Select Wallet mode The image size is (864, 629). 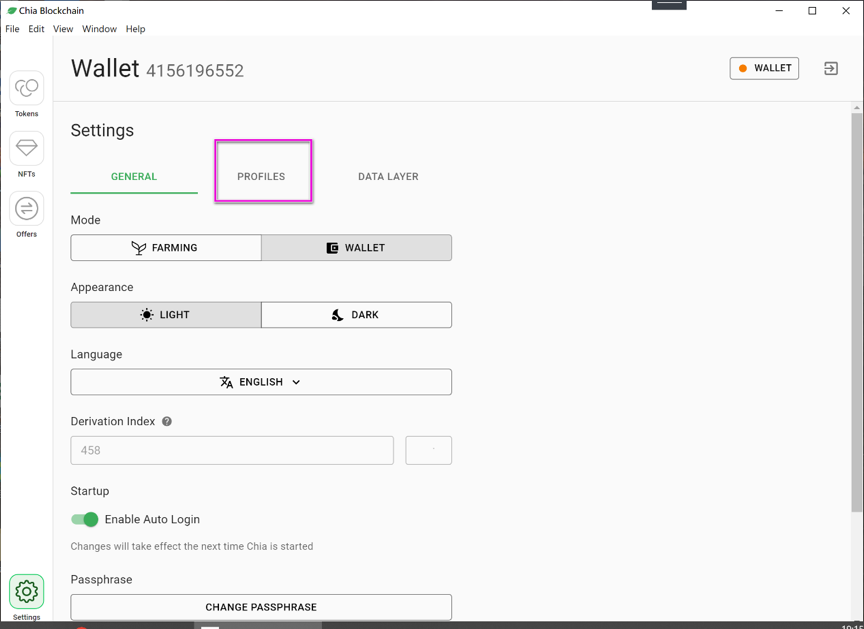pyautogui.click(x=357, y=248)
